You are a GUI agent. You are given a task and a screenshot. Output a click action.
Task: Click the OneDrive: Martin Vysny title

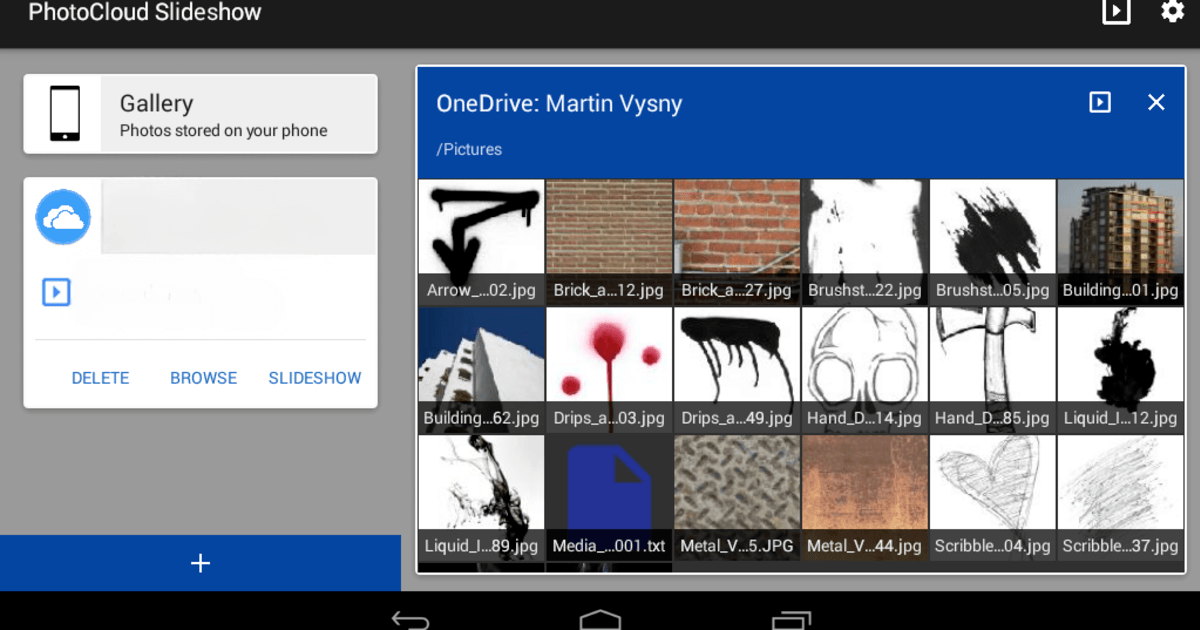pos(559,103)
